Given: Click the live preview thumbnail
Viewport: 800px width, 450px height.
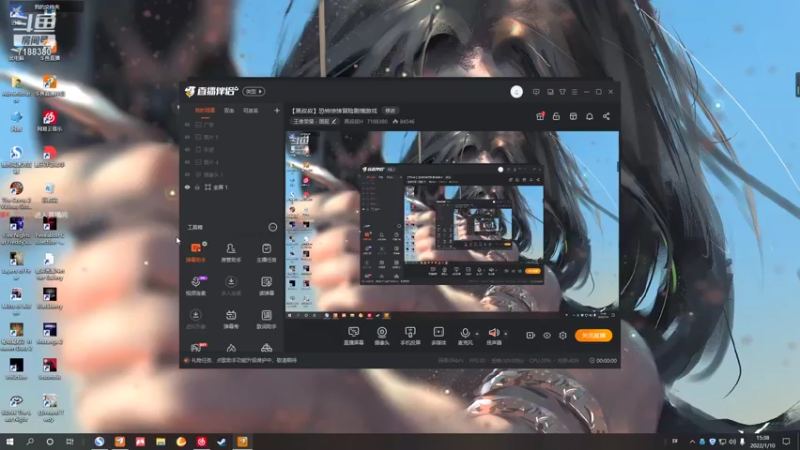Looking at the screenshot, I should (x=452, y=225).
